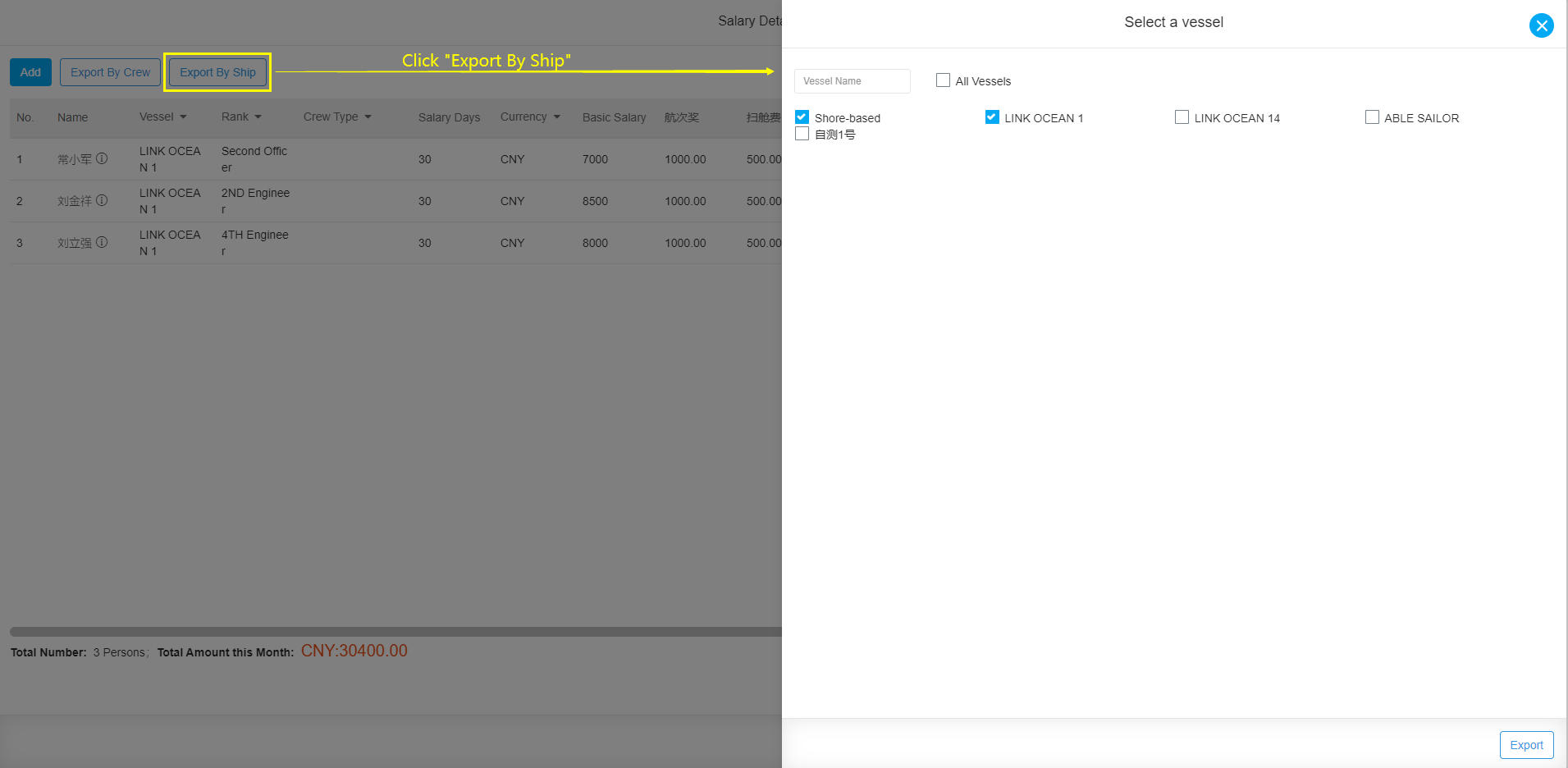Click the Add button
The image size is (1568, 768).
(x=30, y=72)
